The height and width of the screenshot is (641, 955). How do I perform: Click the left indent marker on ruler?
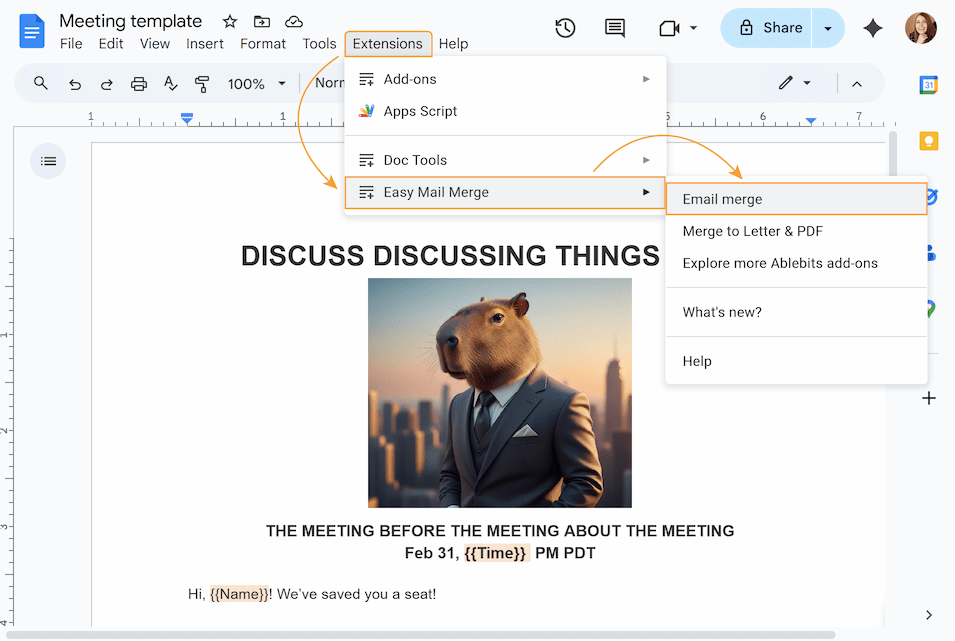coord(187,118)
